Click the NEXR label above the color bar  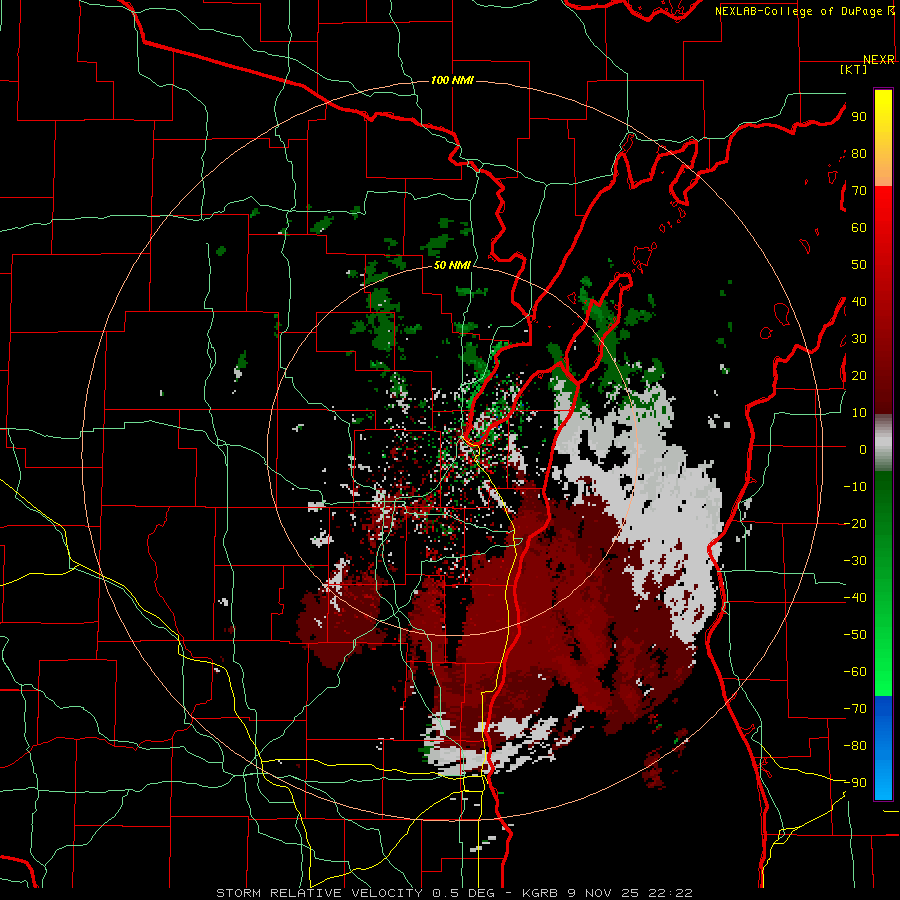879,60
